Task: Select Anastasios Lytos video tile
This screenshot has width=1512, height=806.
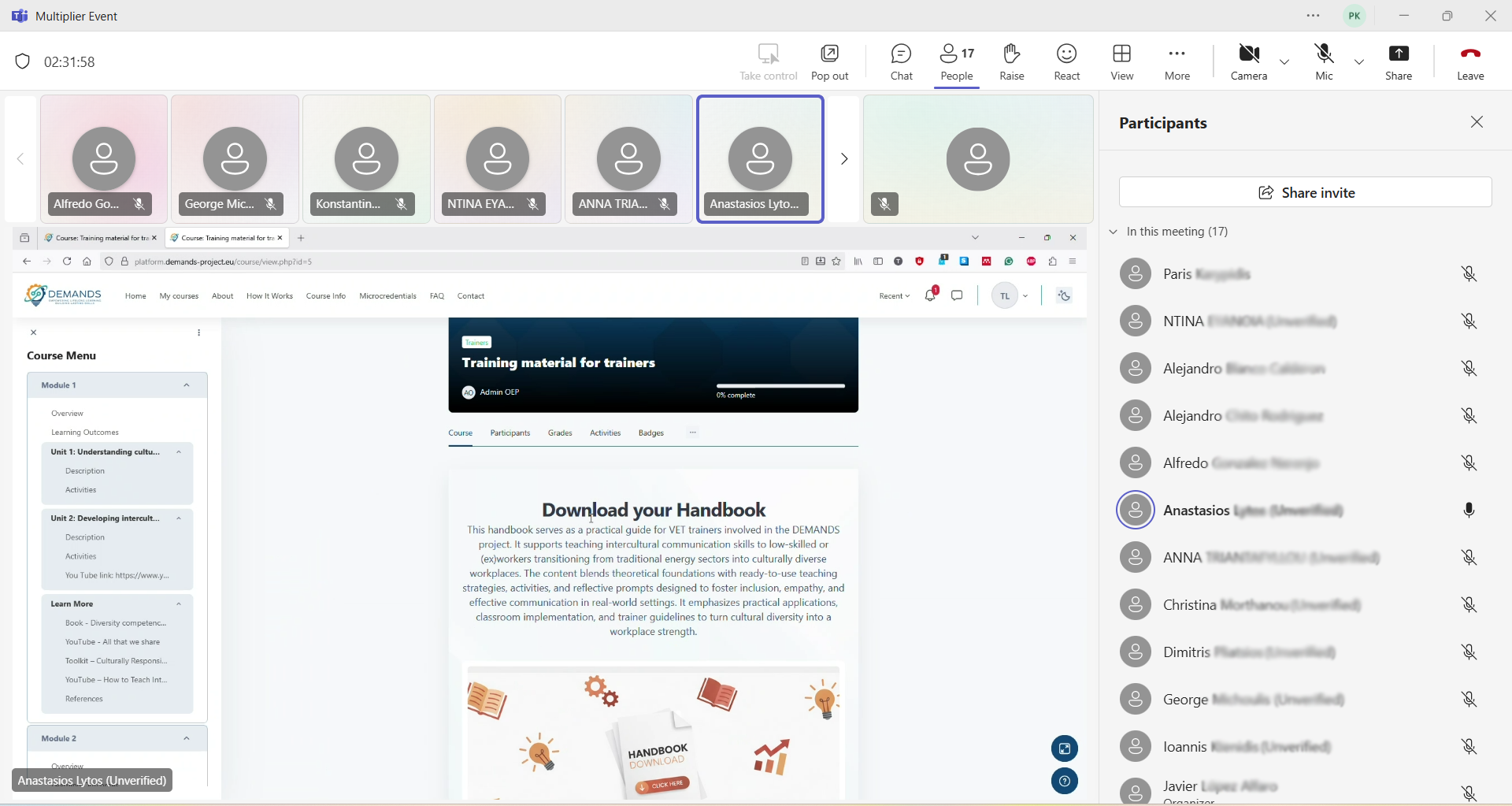Action: [761, 160]
